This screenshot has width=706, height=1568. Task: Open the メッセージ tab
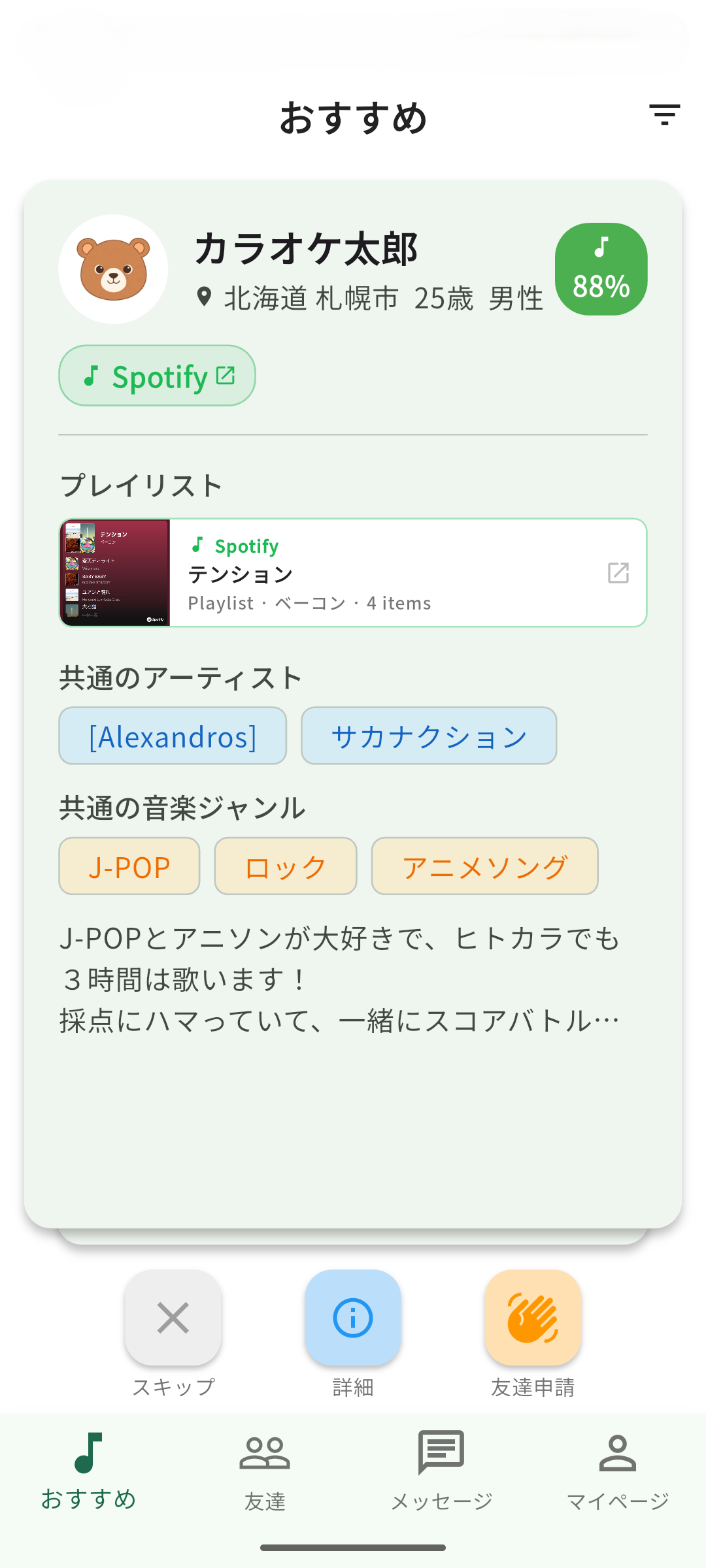(x=441, y=1470)
